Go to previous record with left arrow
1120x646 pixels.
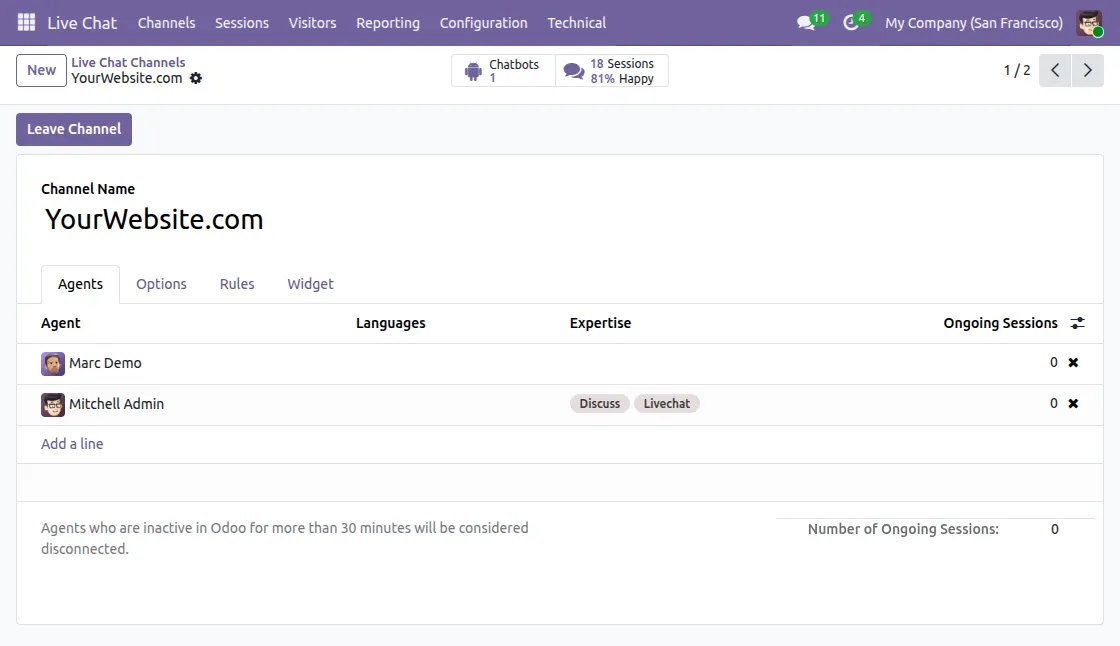1055,70
